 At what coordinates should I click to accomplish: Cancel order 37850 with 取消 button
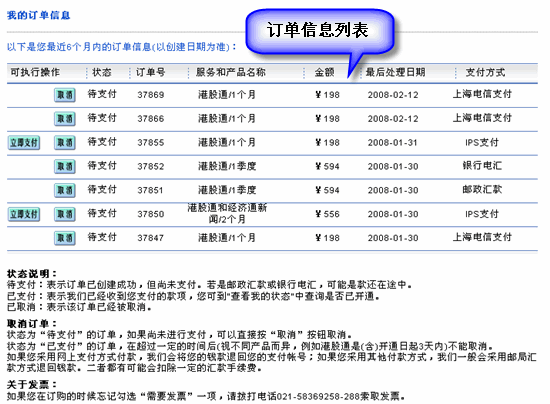pos(65,214)
